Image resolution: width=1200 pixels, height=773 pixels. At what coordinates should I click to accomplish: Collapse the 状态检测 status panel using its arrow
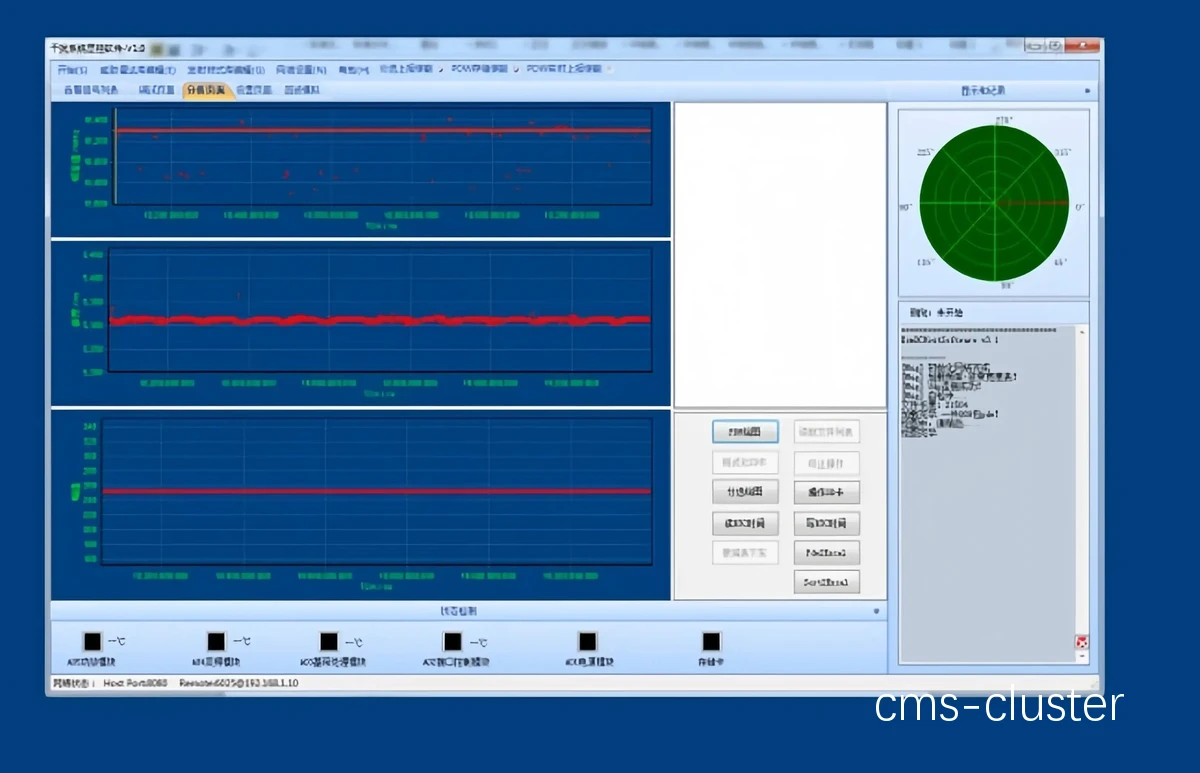pos(876,611)
